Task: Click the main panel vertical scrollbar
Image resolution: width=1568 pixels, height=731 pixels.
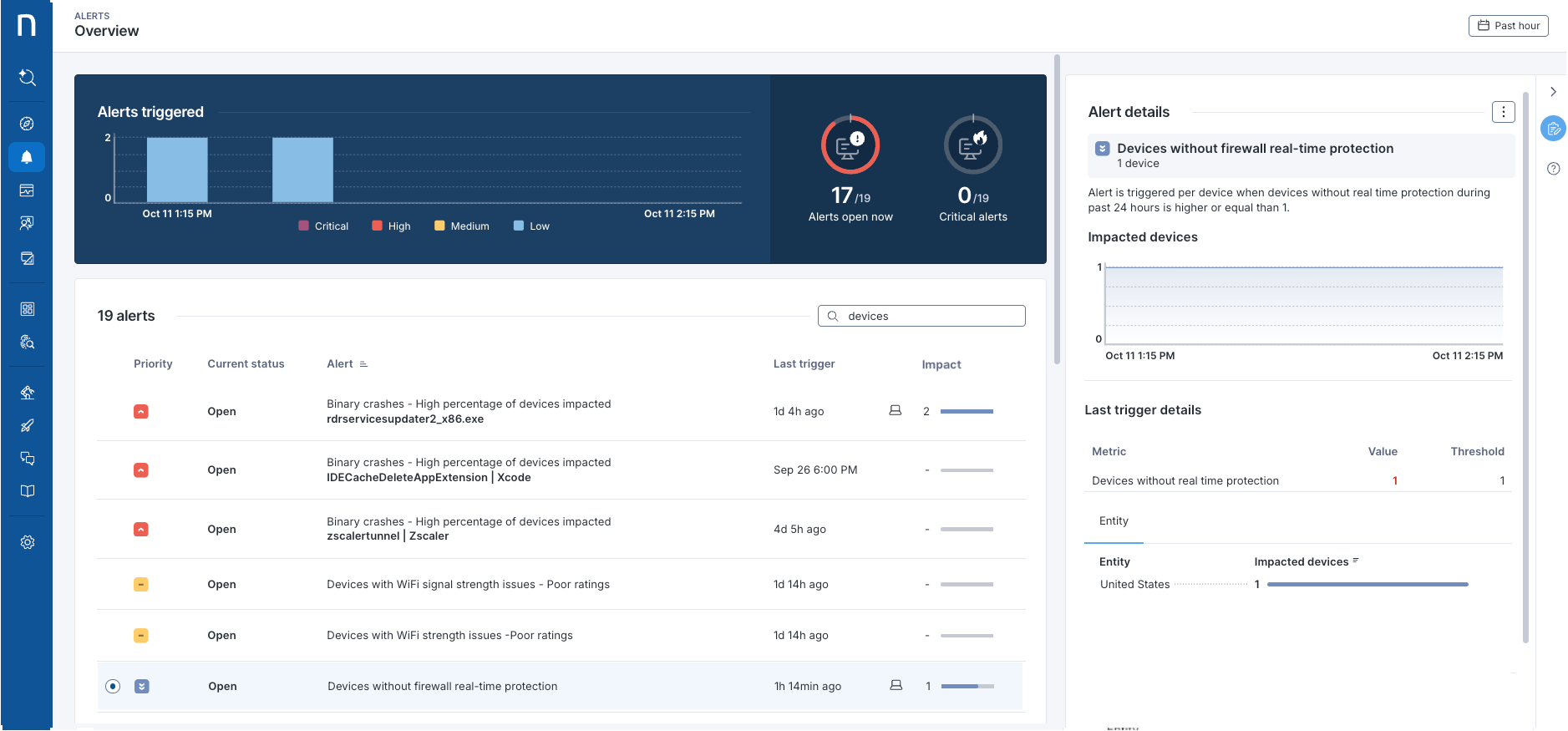Action: [1057, 209]
